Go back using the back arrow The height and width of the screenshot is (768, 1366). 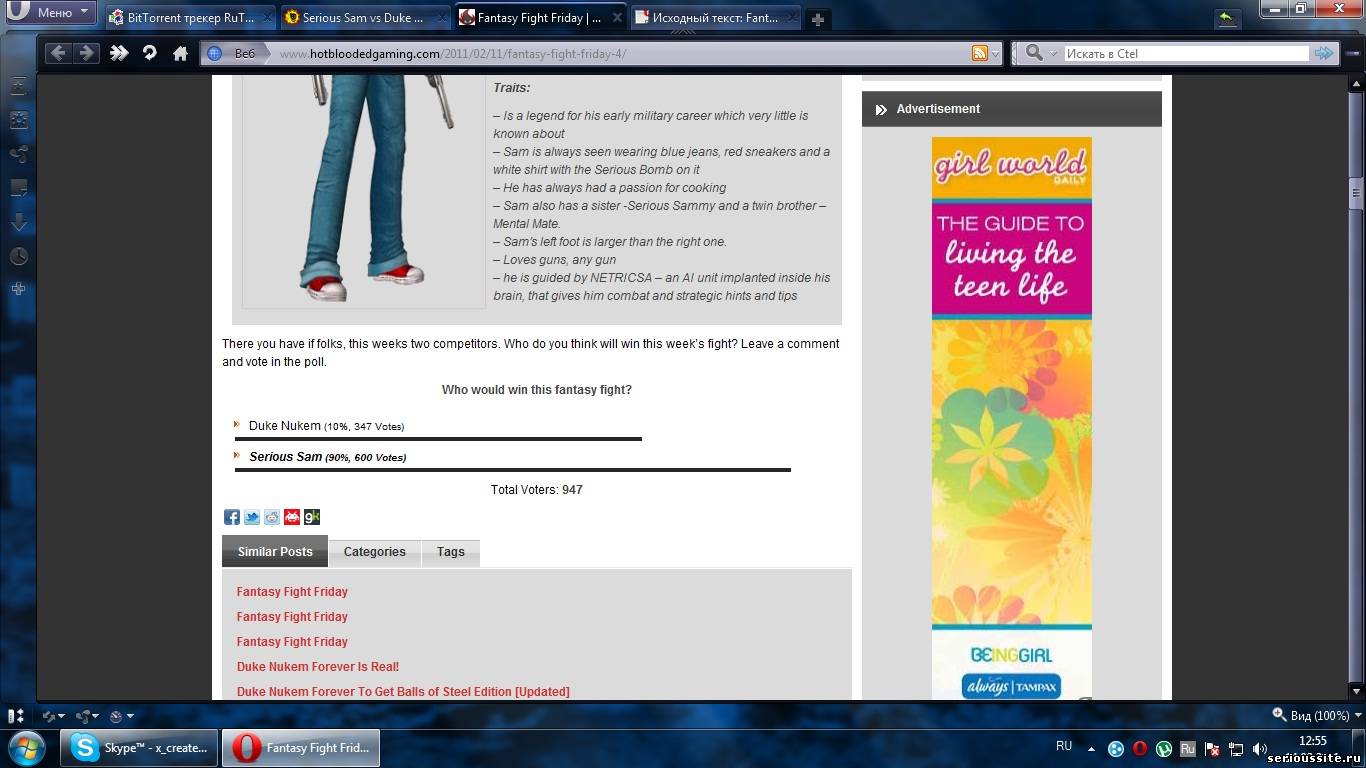[x=57, y=53]
